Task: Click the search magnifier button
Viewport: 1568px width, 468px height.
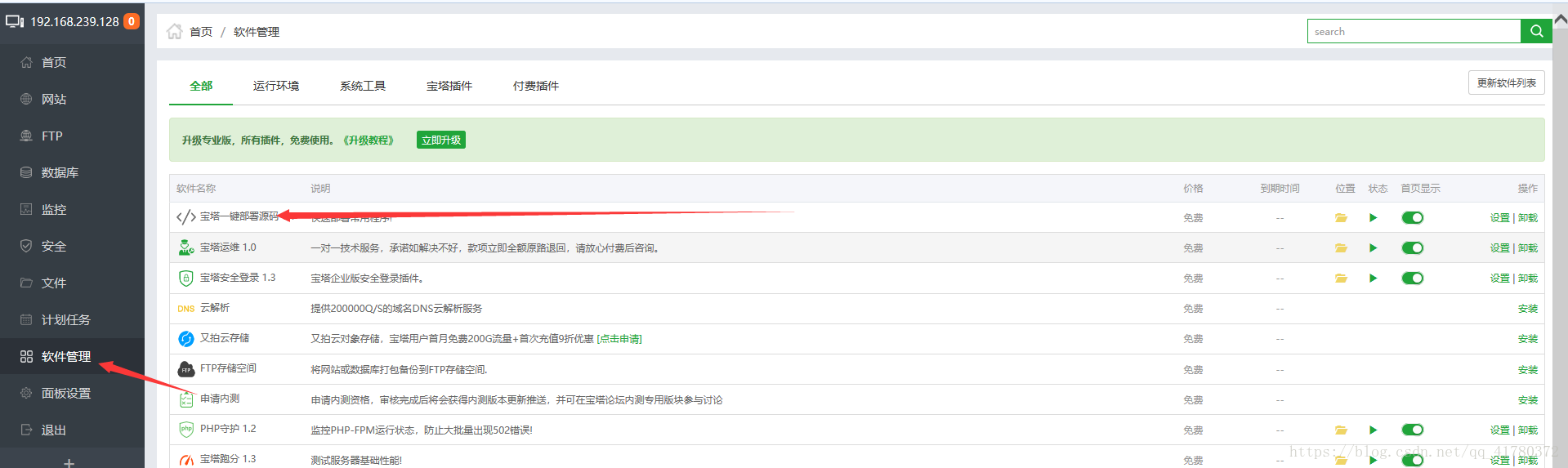Action: pyautogui.click(x=1536, y=31)
